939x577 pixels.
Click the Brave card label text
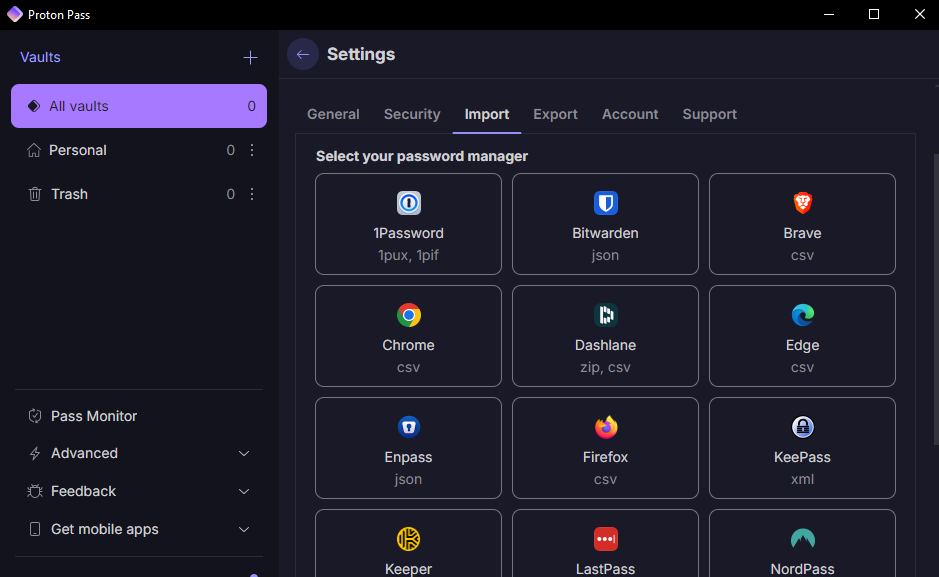802,233
